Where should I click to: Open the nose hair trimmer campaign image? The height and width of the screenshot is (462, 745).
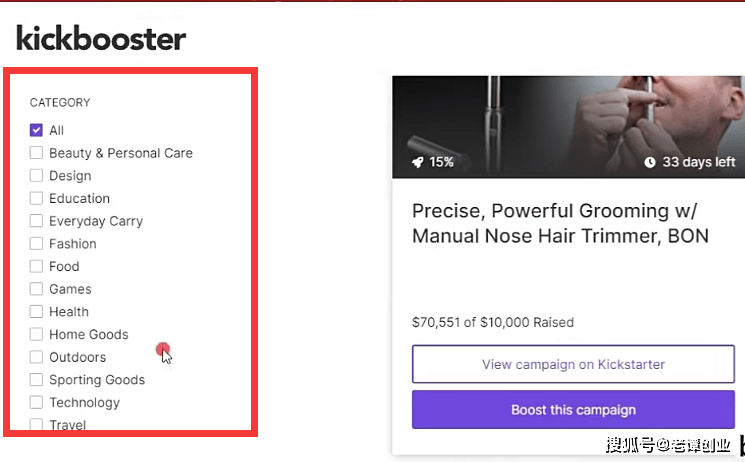(x=566, y=115)
